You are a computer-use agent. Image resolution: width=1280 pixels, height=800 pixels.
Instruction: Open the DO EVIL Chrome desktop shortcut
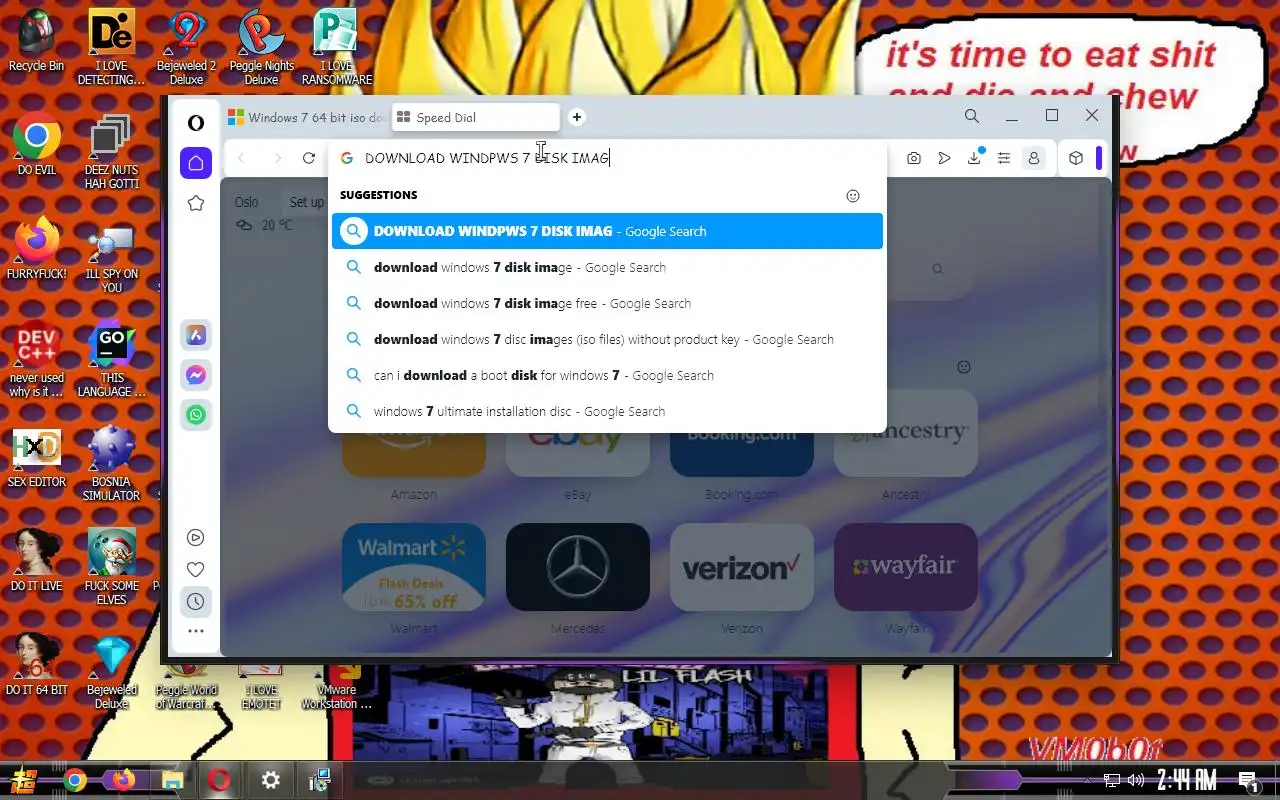tap(37, 147)
